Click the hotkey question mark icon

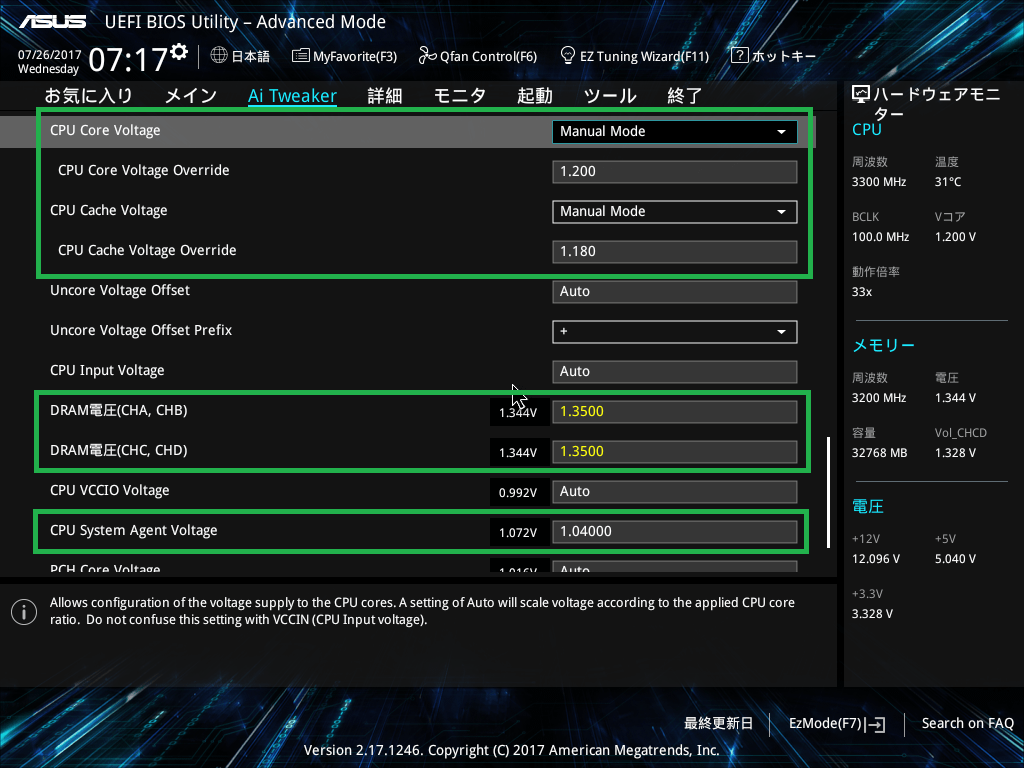click(739, 56)
